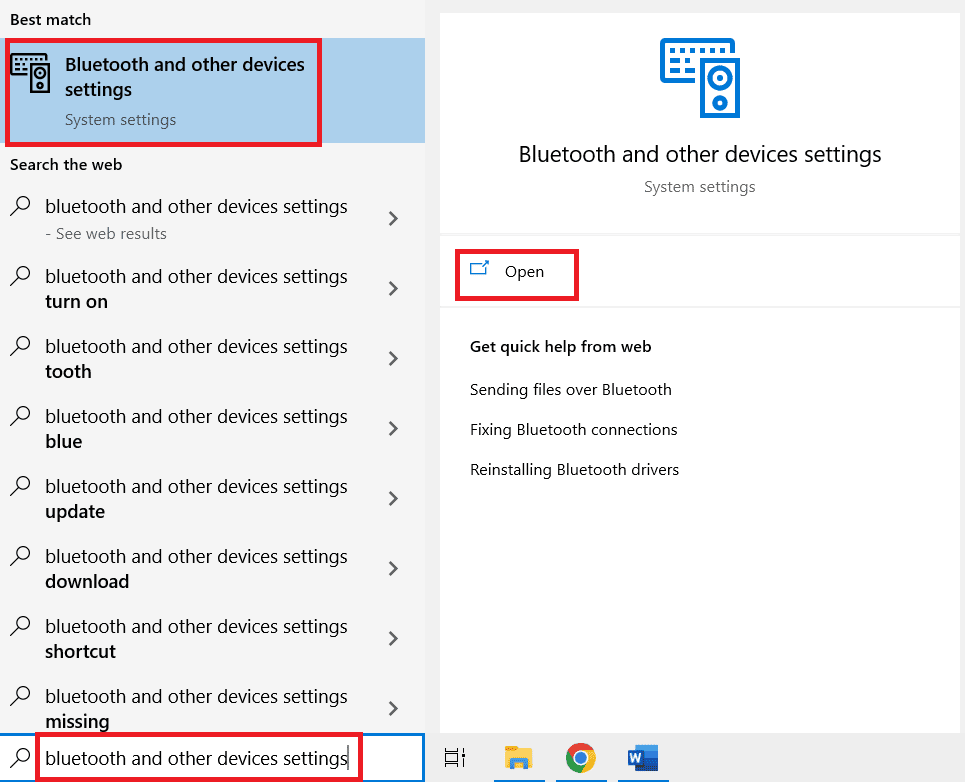Click the magnifier icon in the taskbar search box
The height and width of the screenshot is (782, 965).
coord(20,757)
